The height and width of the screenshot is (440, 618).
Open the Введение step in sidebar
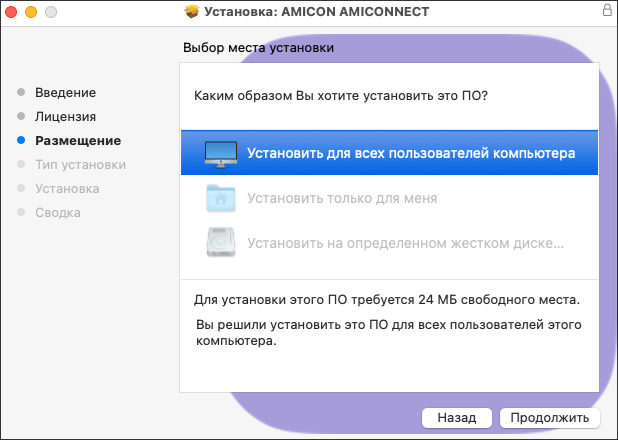65,93
